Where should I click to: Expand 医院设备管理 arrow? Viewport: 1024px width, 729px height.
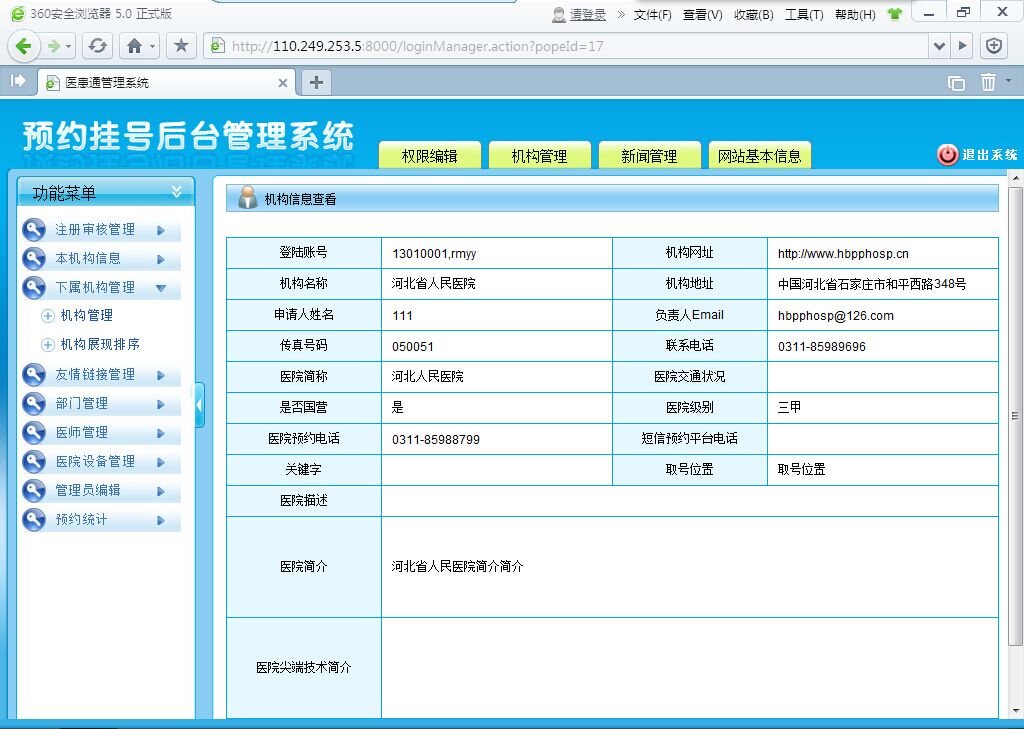coord(161,462)
